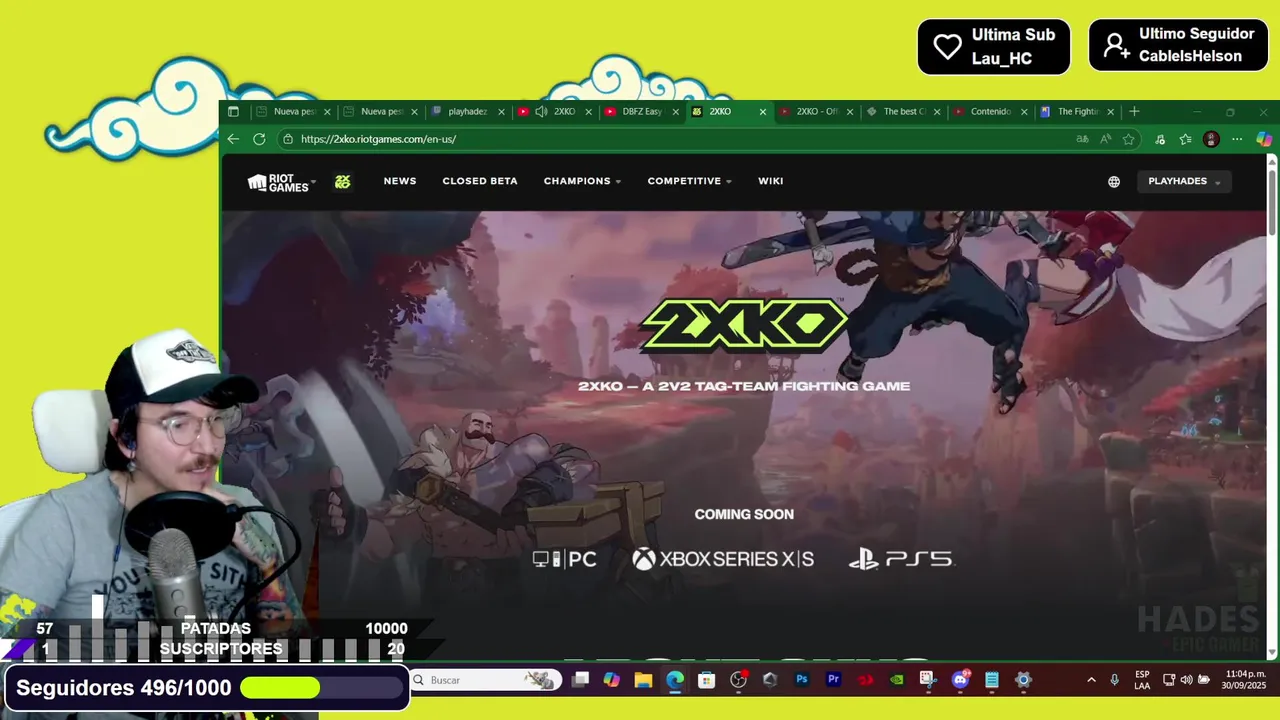The width and height of the screenshot is (1280, 720).
Task: Close the DBFZ Easy tab
Action: click(x=675, y=111)
